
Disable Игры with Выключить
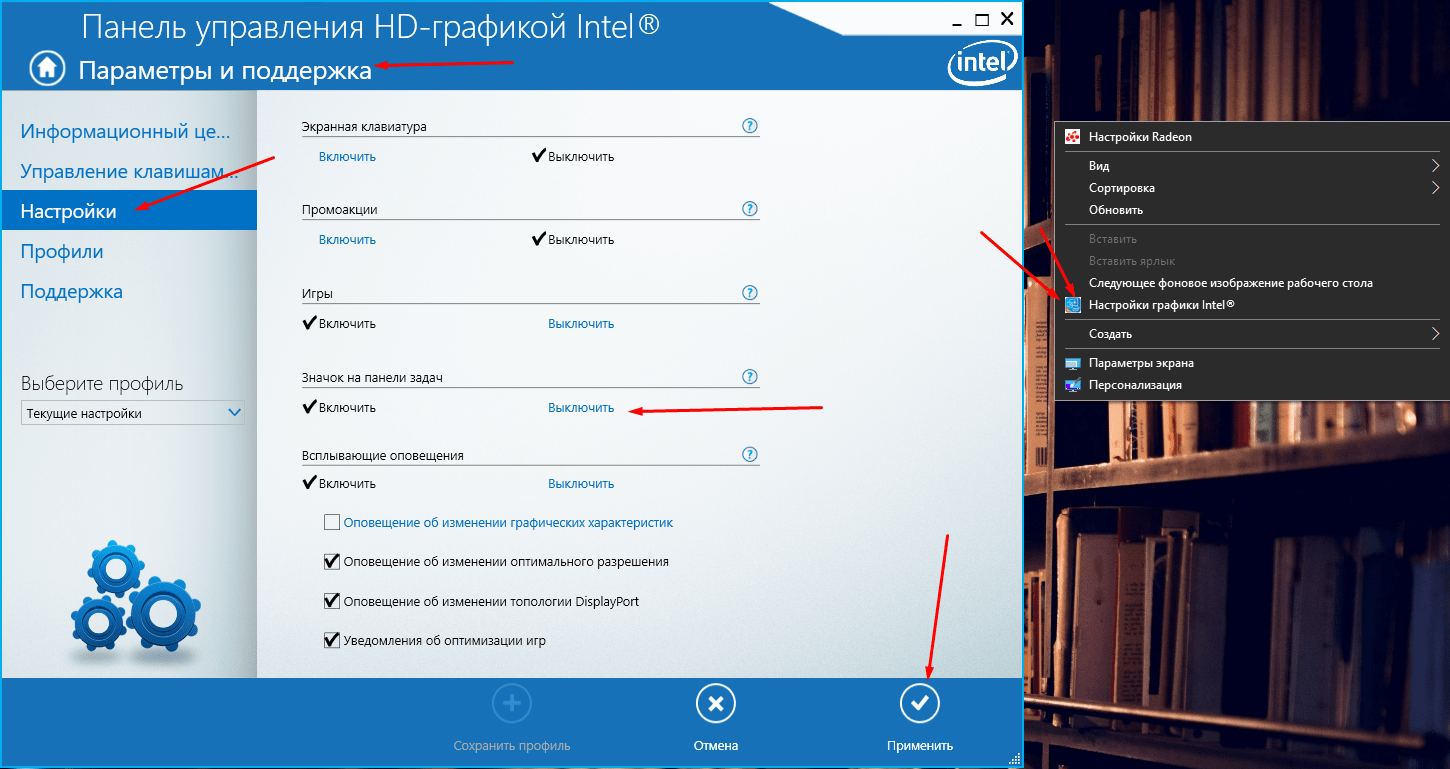581,324
